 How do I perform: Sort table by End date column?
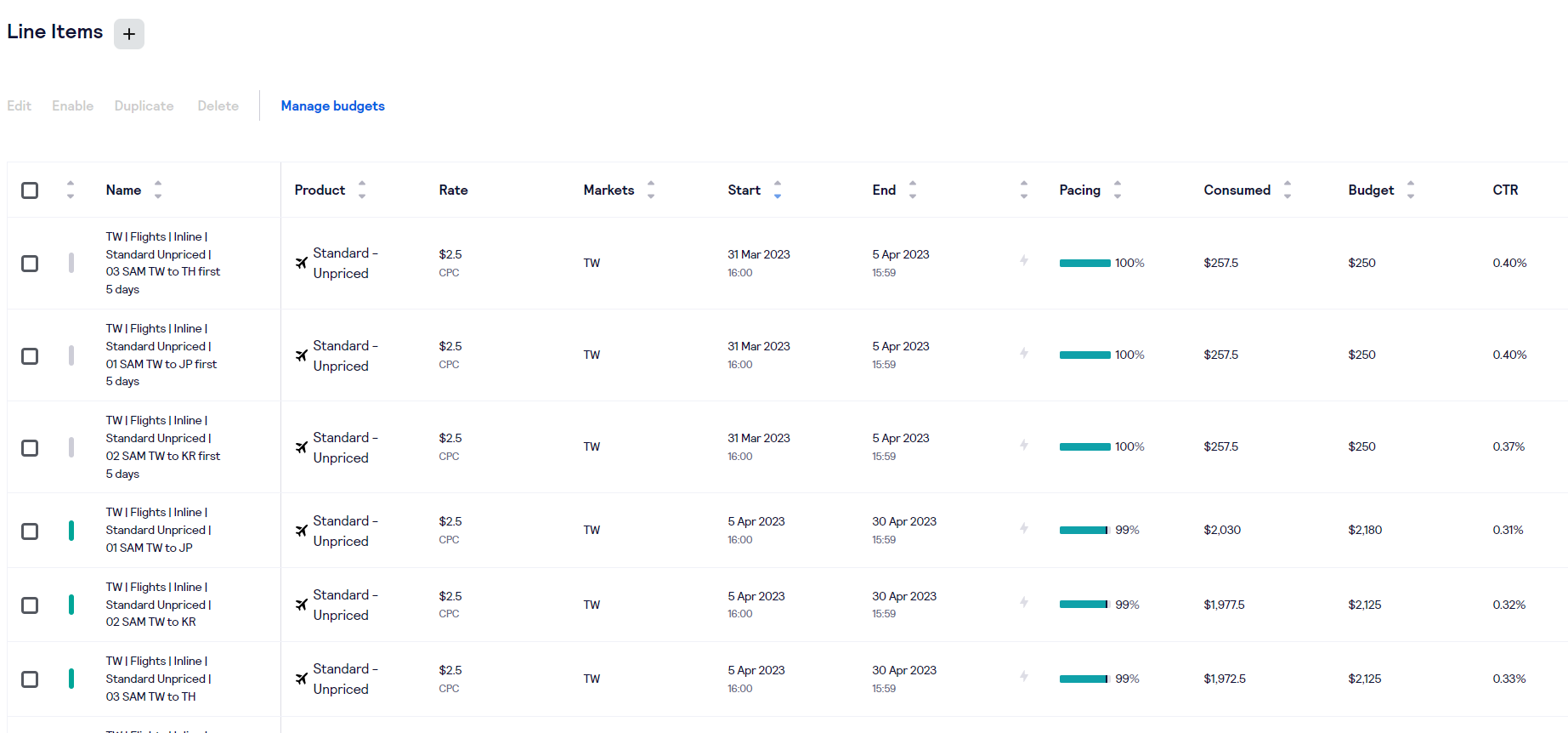click(913, 190)
